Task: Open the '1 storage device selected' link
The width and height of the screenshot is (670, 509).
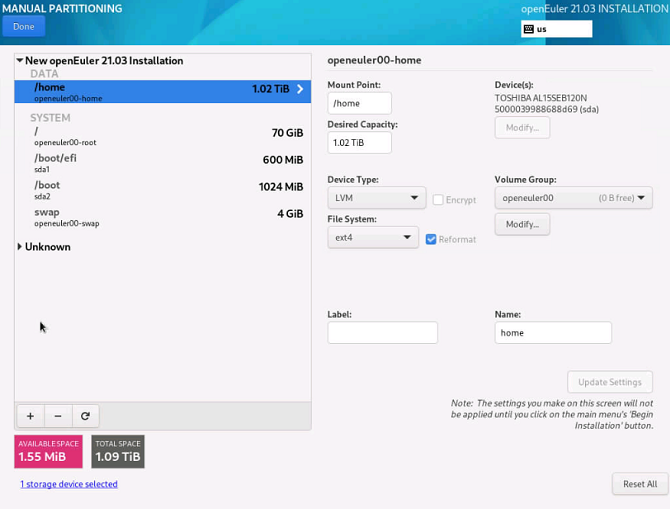Action: click(x=69, y=484)
